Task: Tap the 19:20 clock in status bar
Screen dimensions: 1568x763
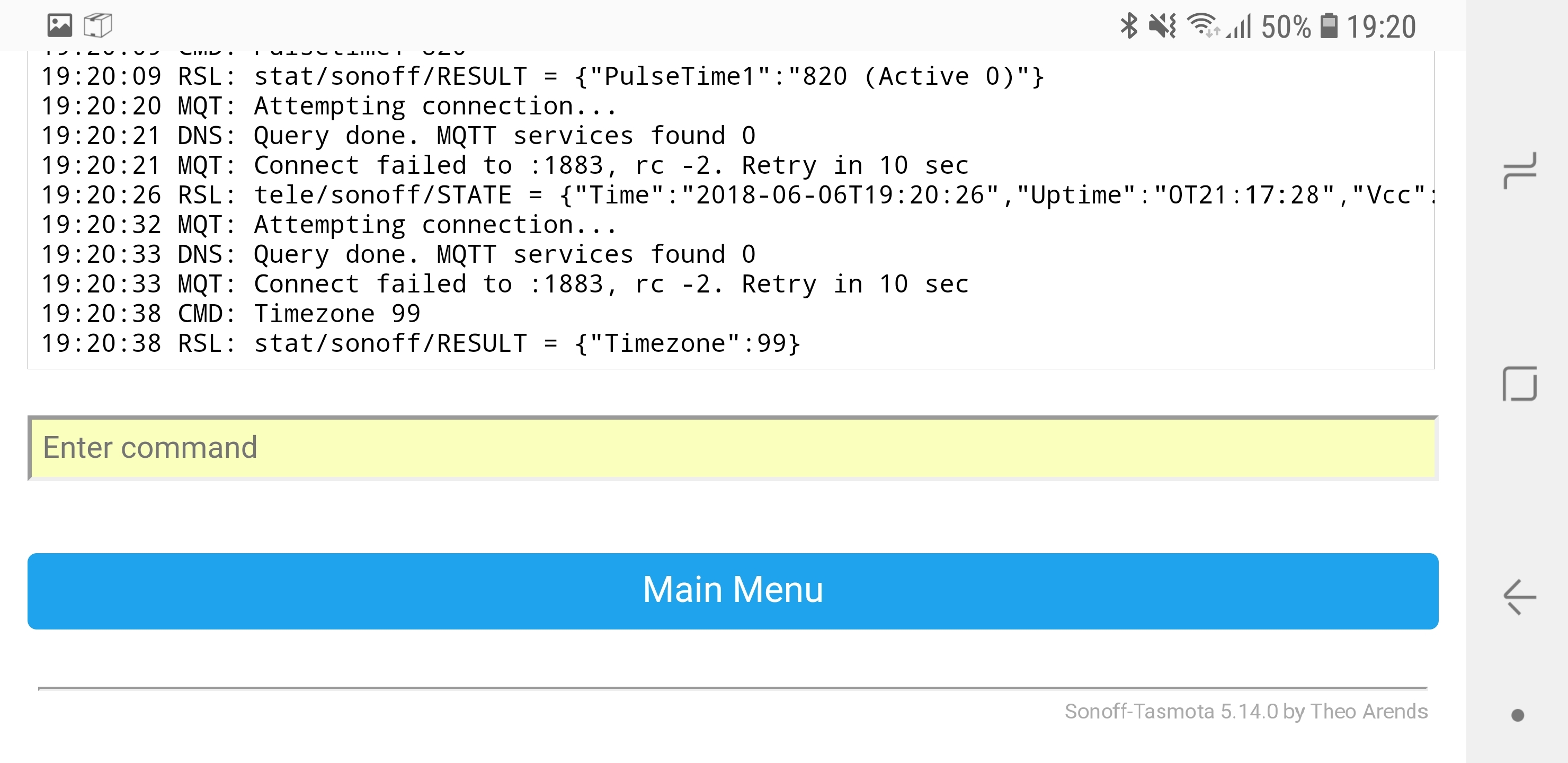Action: point(1381,27)
